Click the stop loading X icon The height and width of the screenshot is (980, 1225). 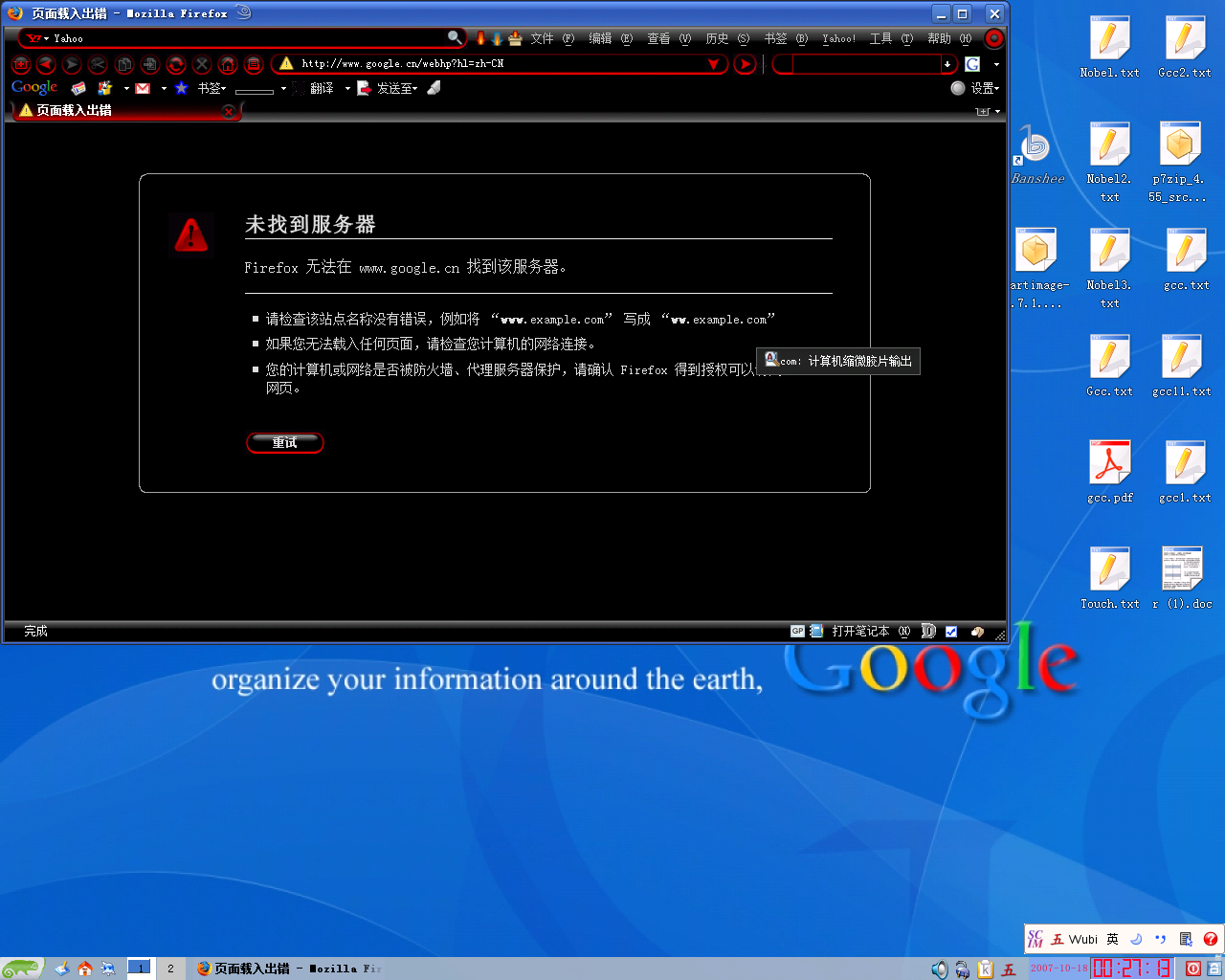(x=201, y=64)
